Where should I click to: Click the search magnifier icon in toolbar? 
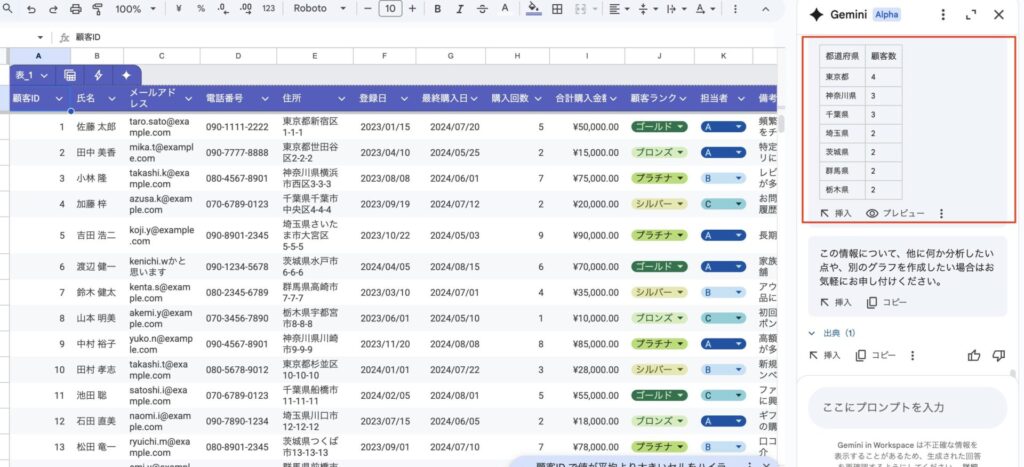tap(8, 9)
